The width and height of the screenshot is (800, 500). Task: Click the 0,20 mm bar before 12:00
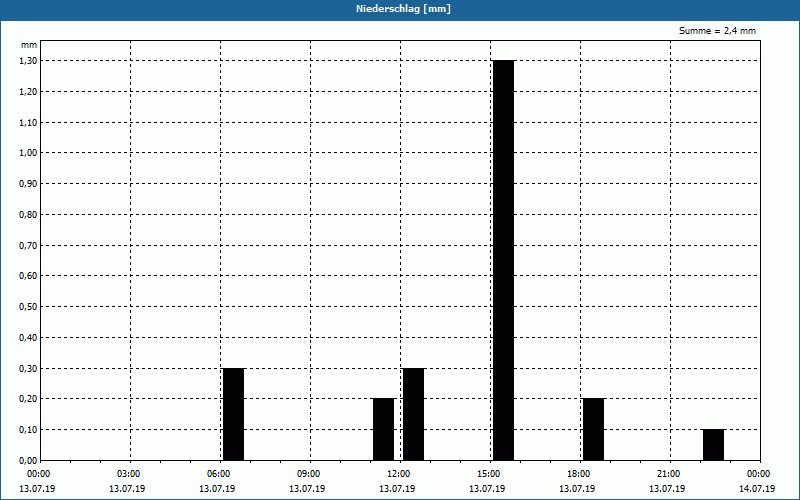(x=384, y=430)
